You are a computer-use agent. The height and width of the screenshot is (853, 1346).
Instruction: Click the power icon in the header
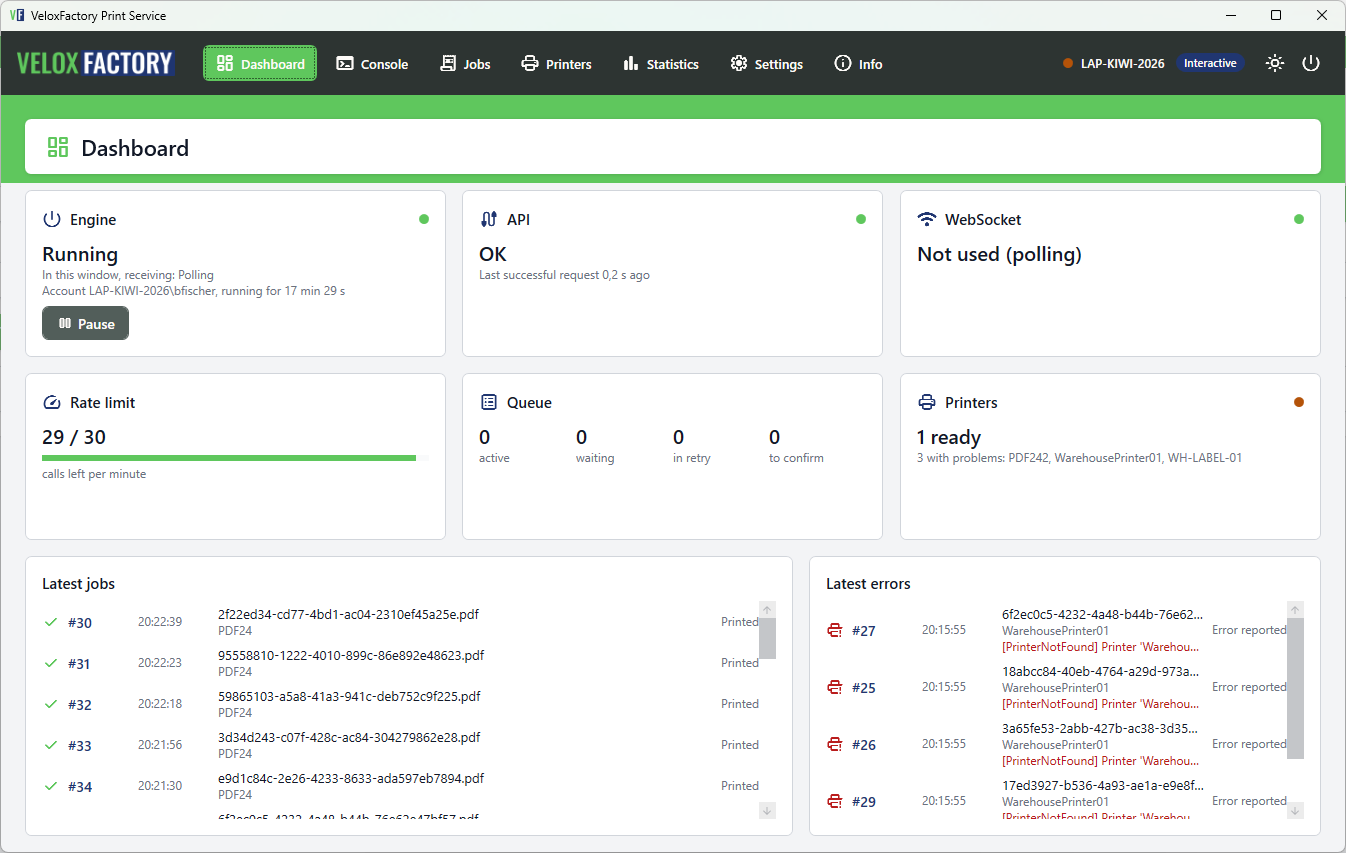click(1311, 63)
